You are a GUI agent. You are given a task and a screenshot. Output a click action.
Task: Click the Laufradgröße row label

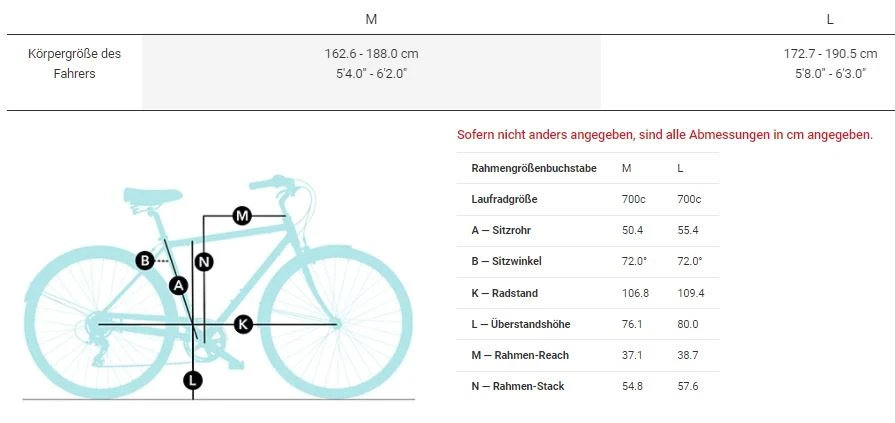point(504,199)
